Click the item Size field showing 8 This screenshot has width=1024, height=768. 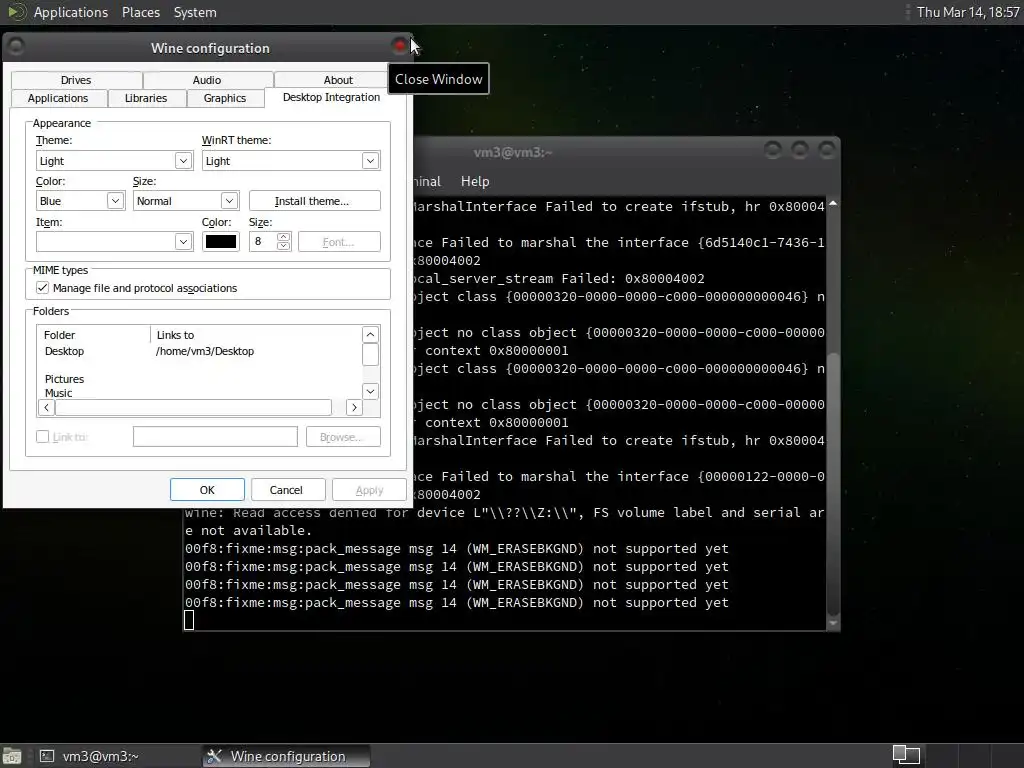point(263,242)
